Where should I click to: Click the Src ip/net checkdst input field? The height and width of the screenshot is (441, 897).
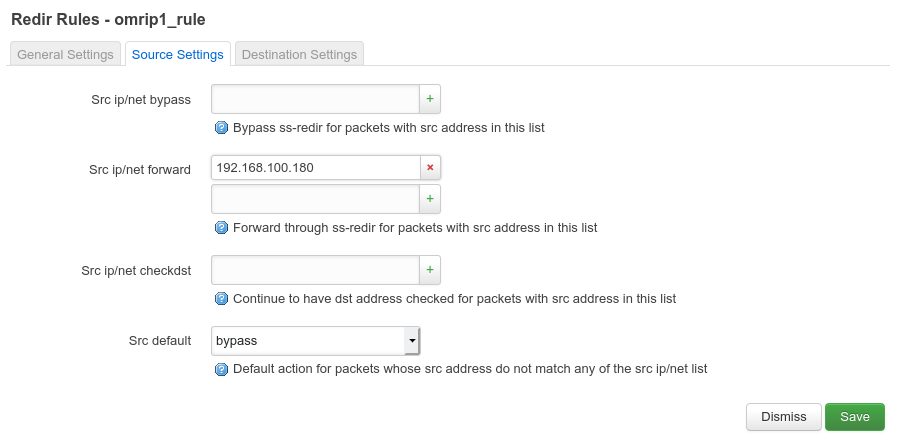coord(315,270)
